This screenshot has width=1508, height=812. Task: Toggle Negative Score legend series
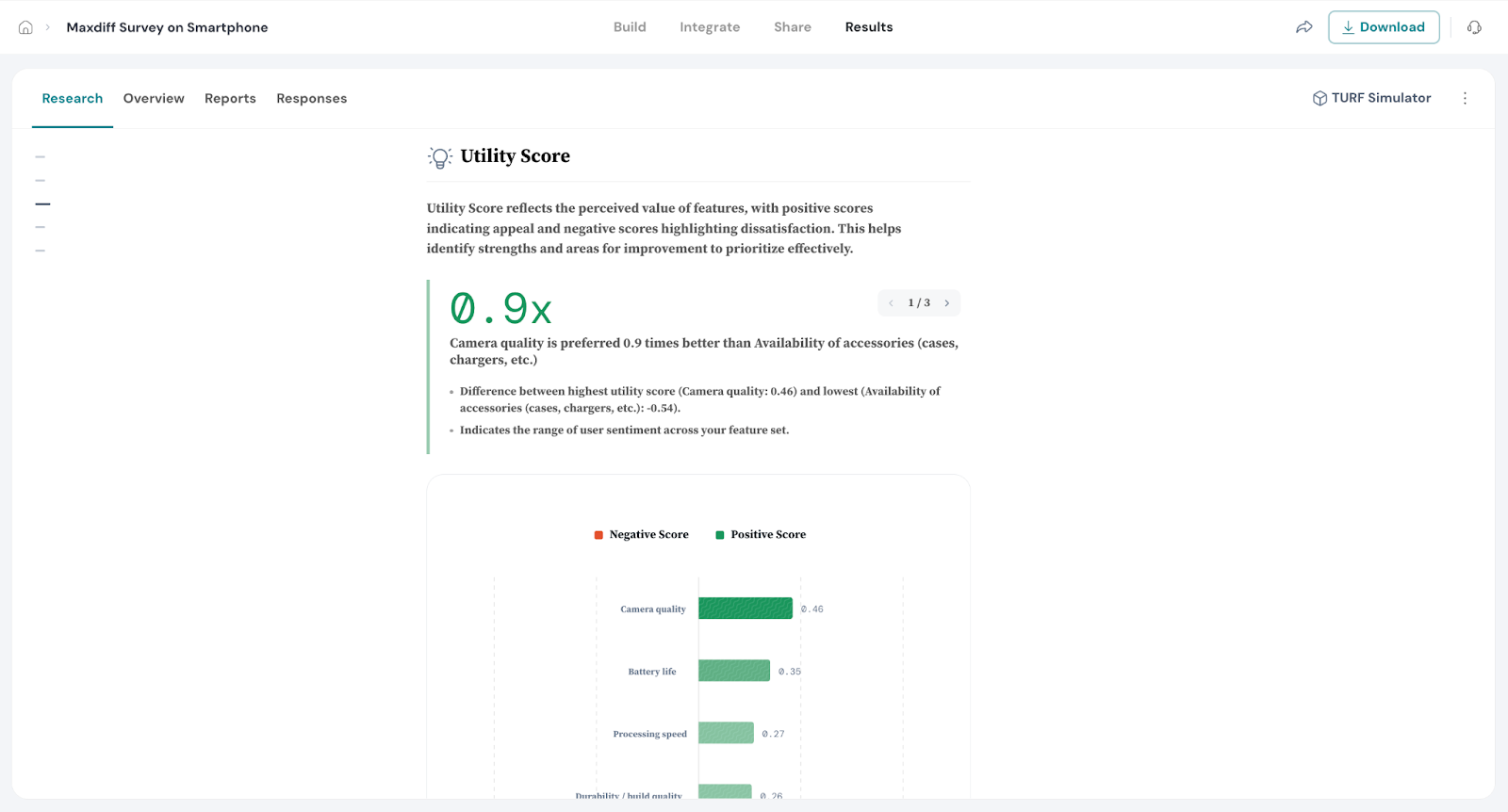pyautogui.click(x=641, y=535)
